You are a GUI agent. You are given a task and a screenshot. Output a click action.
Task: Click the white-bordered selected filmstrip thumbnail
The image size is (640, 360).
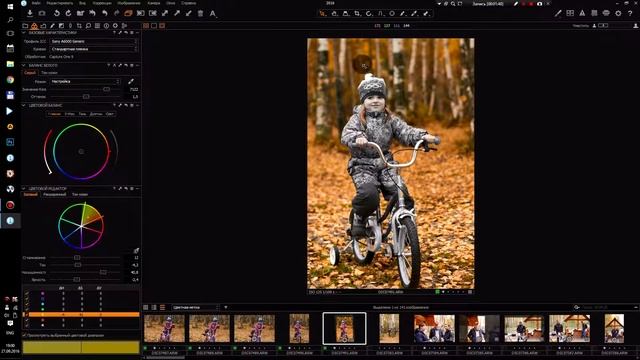click(344, 328)
